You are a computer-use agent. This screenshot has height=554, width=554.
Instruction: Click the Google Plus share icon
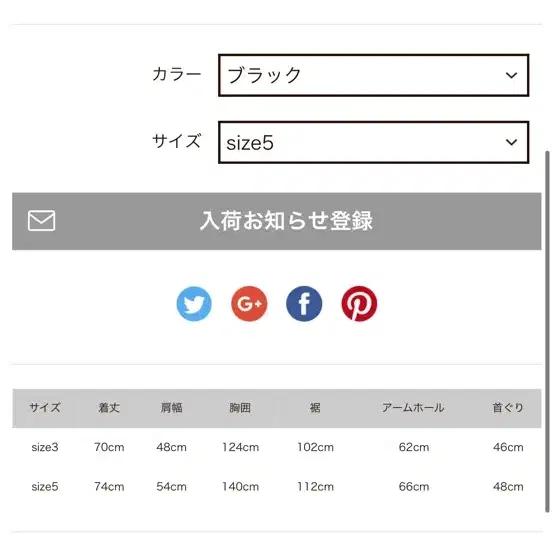[249, 304]
